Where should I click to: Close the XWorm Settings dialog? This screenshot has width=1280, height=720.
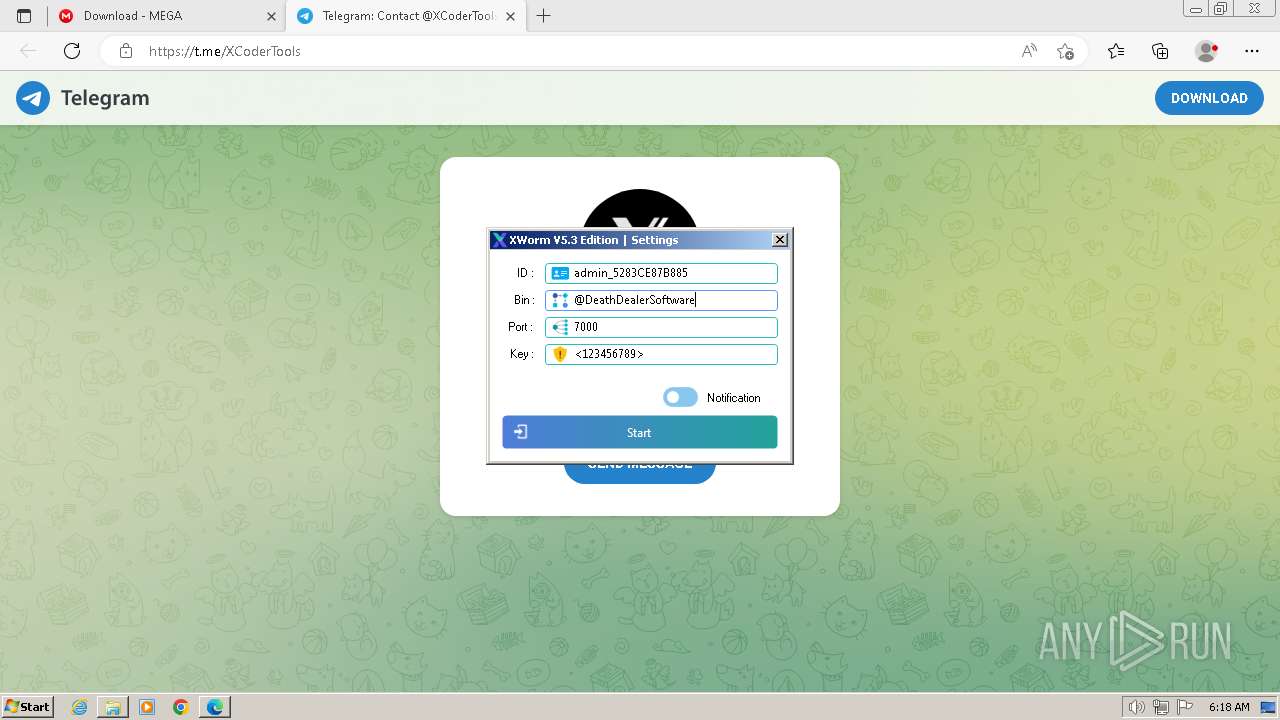[780, 240]
